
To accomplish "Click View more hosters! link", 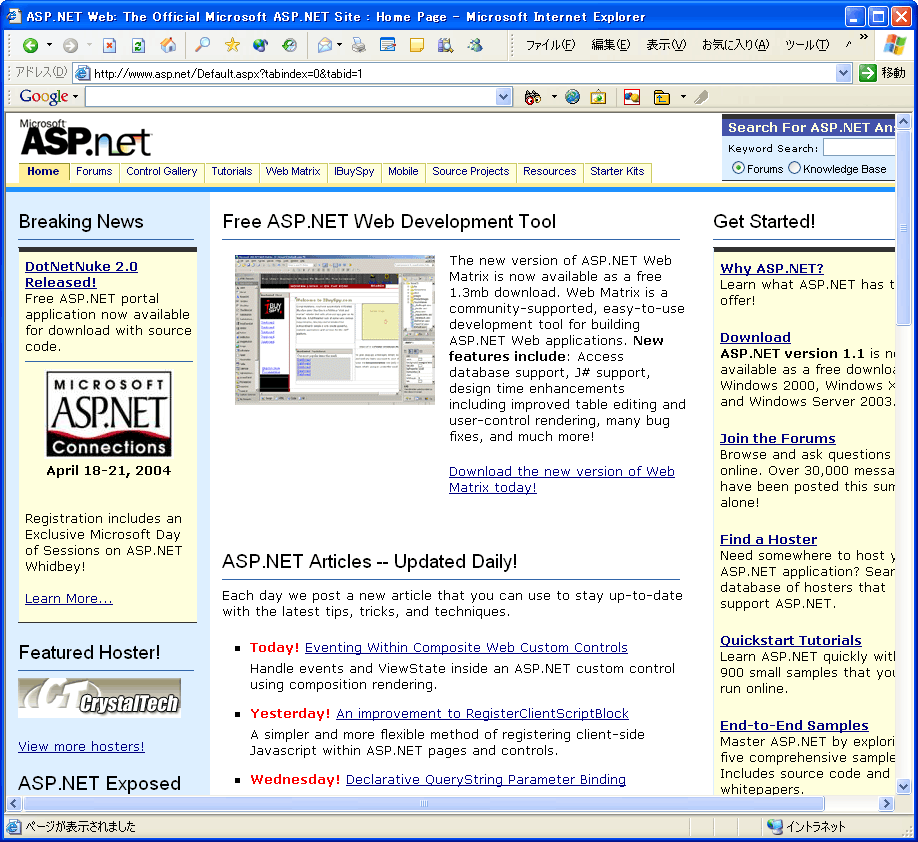I will pyautogui.click(x=81, y=746).
